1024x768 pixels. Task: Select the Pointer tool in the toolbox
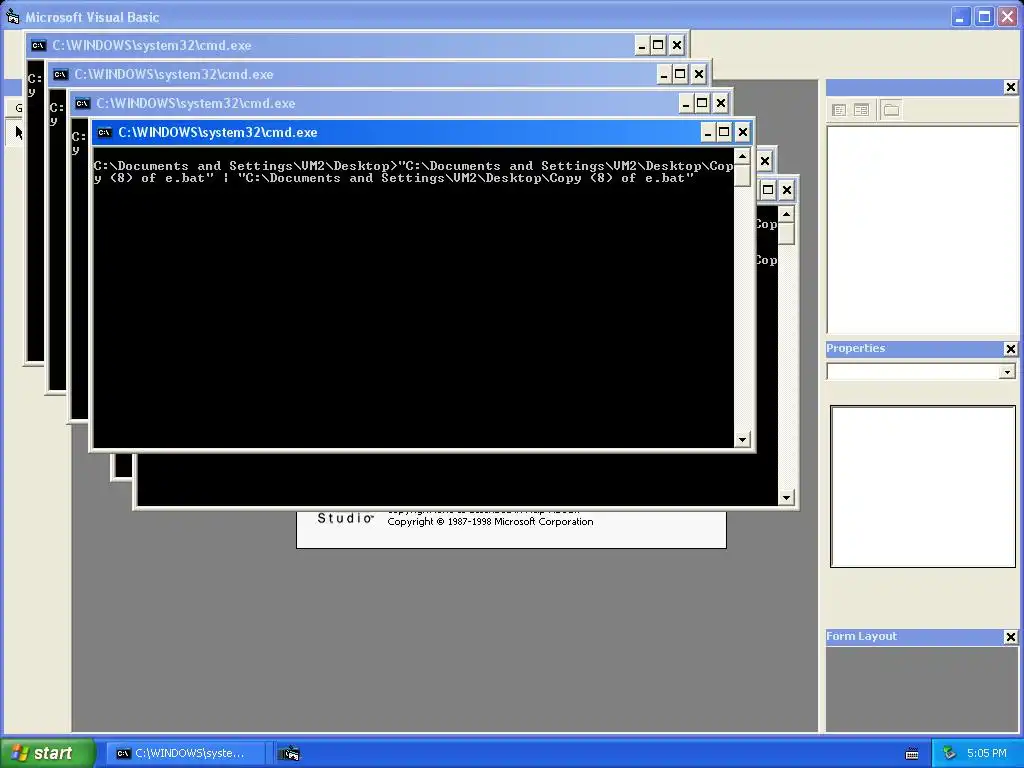18,133
